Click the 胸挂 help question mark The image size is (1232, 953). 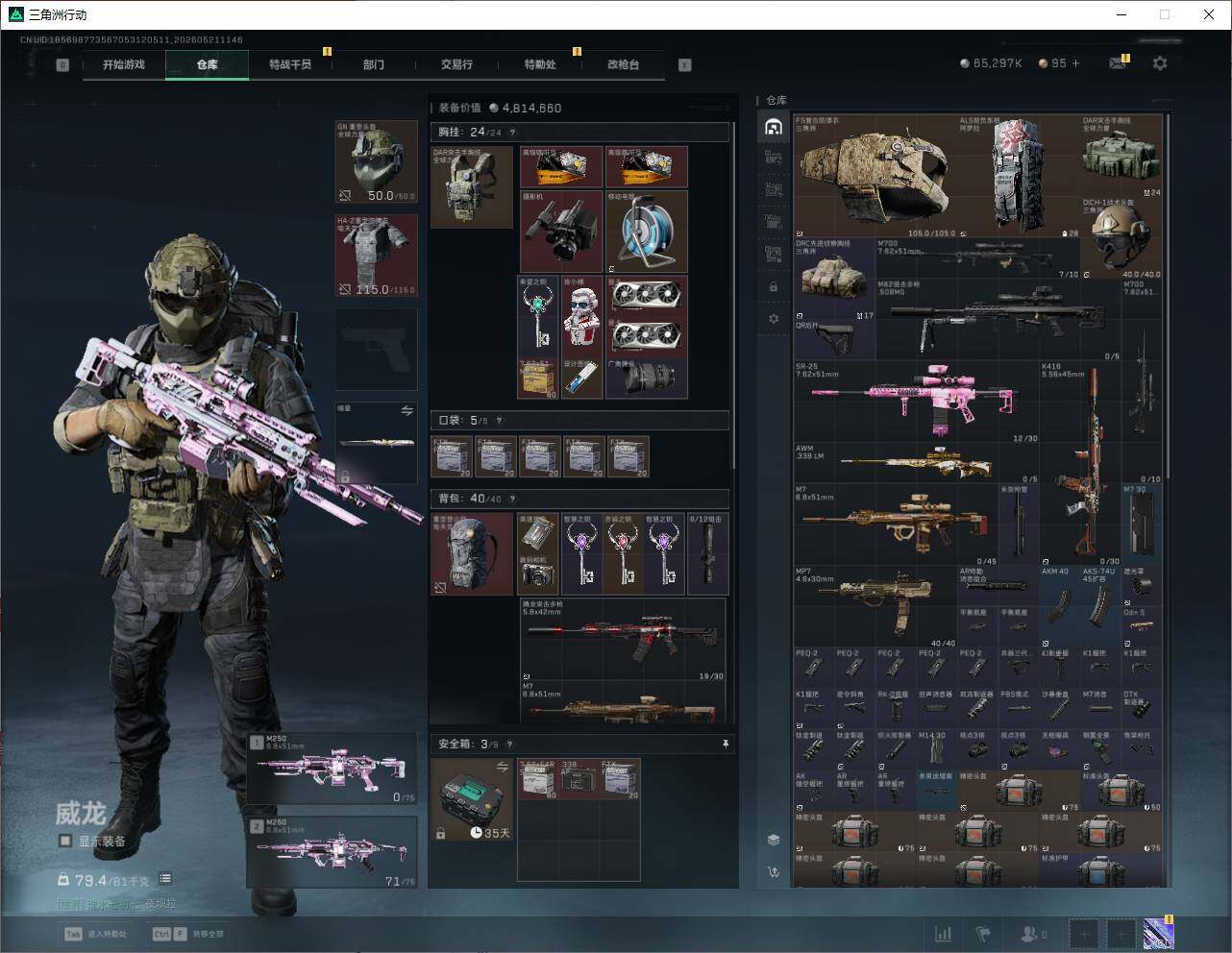pos(512,133)
